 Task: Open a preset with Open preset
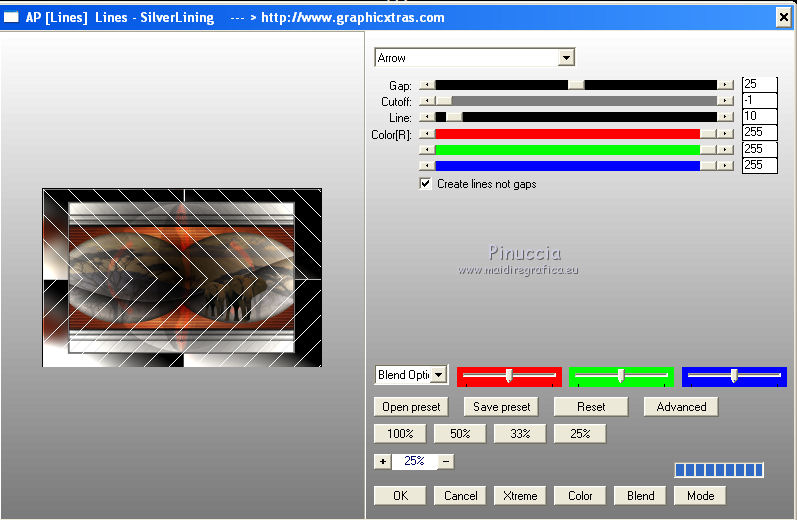pyautogui.click(x=411, y=407)
